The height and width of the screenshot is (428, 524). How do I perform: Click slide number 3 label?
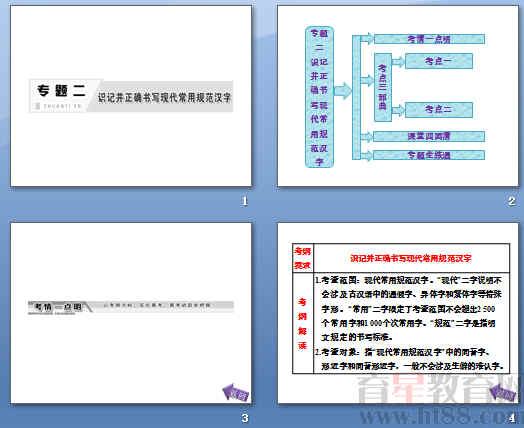245,418
